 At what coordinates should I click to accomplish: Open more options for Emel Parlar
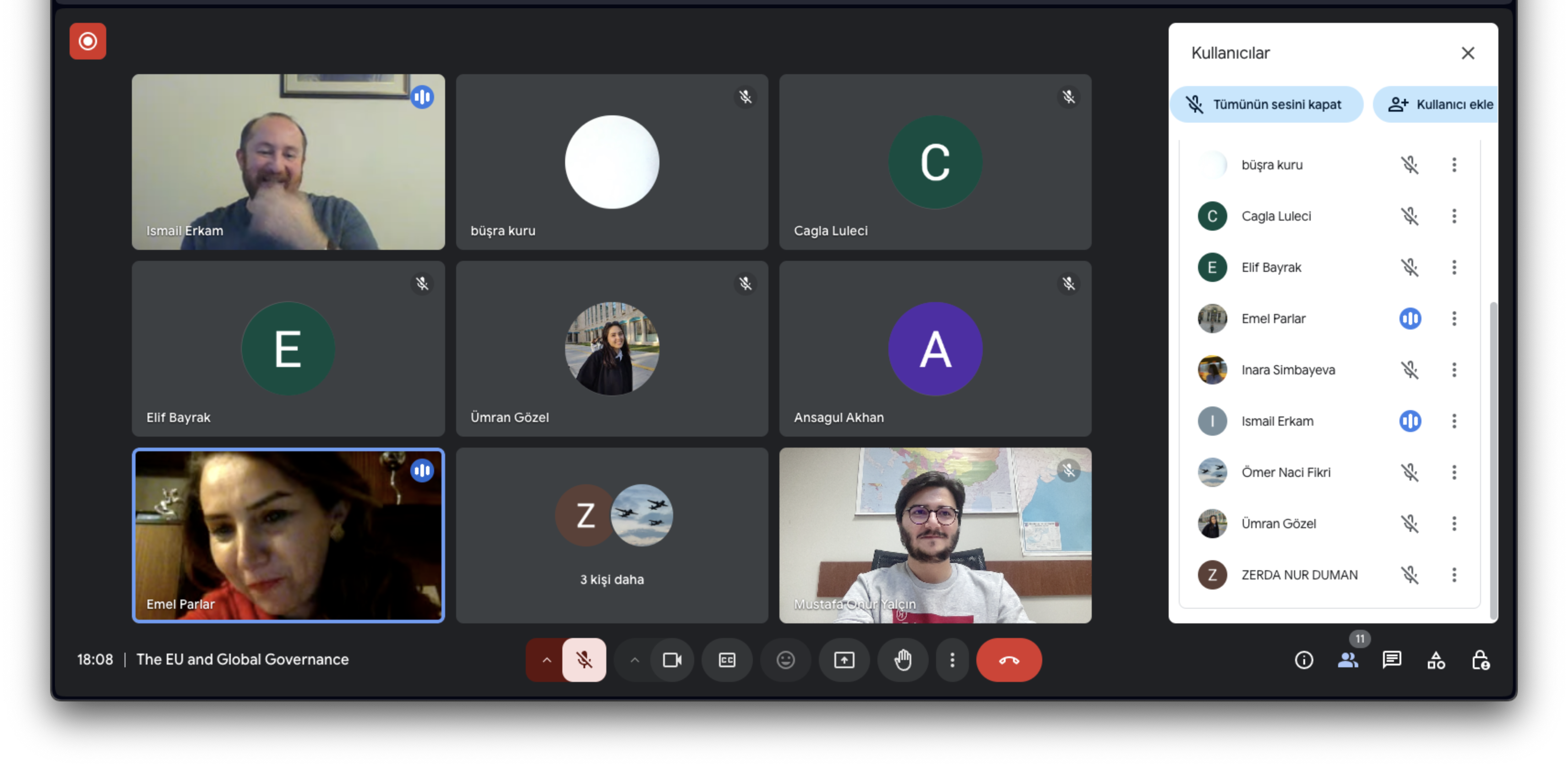(x=1454, y=318)
